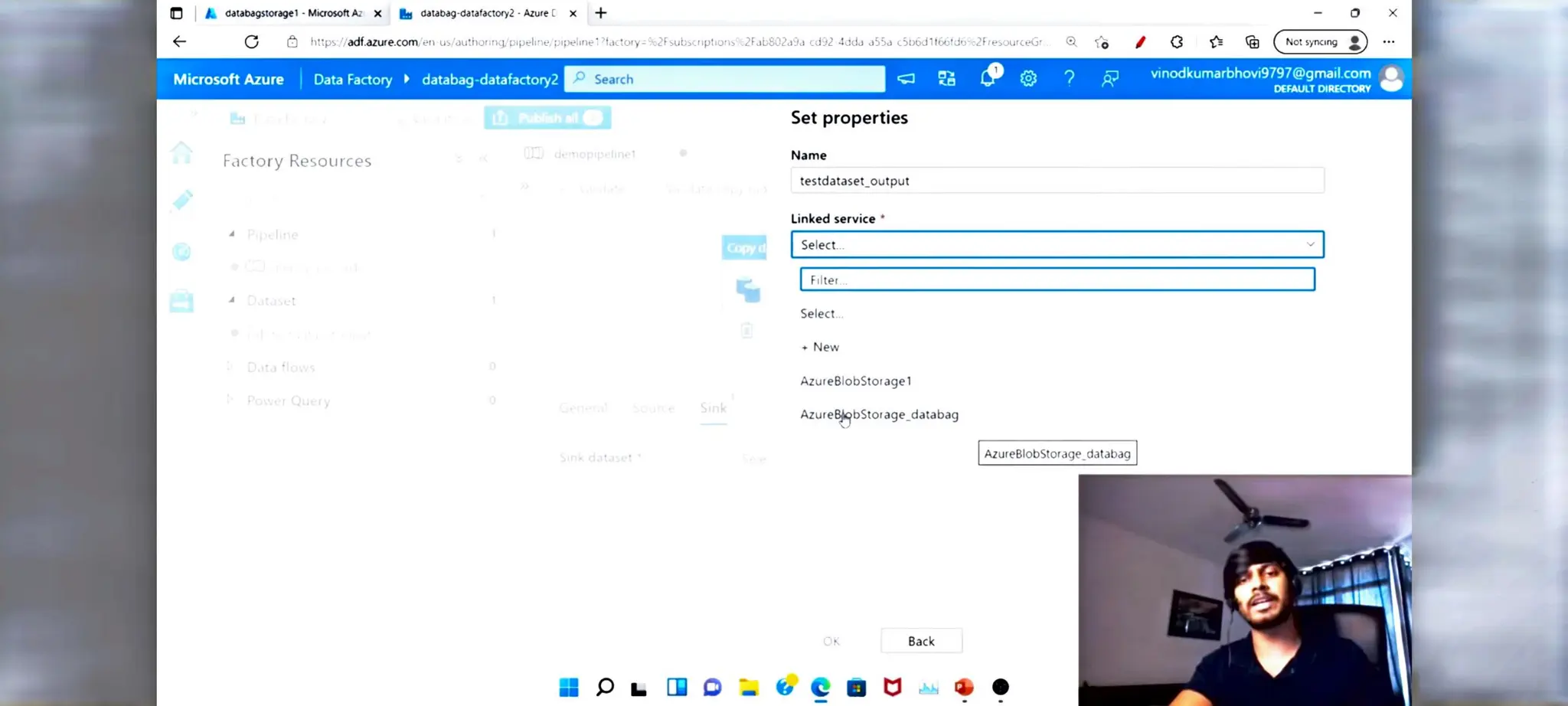Open the Collections icon in browser toolbar
The width and height of the screenshot is (1568, 706).
[1253, 42]
